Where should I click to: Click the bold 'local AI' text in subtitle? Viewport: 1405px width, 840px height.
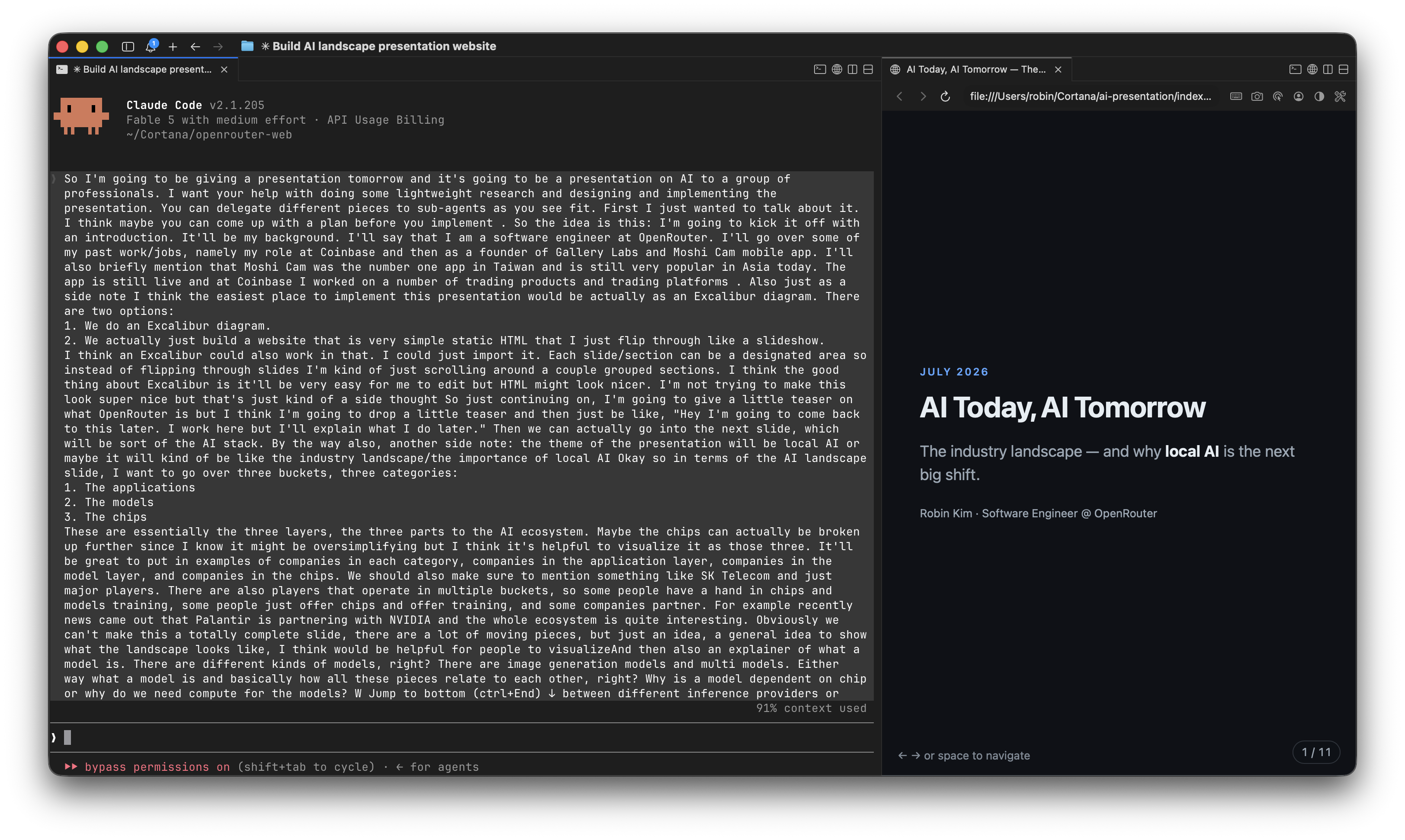point(1192,451)
